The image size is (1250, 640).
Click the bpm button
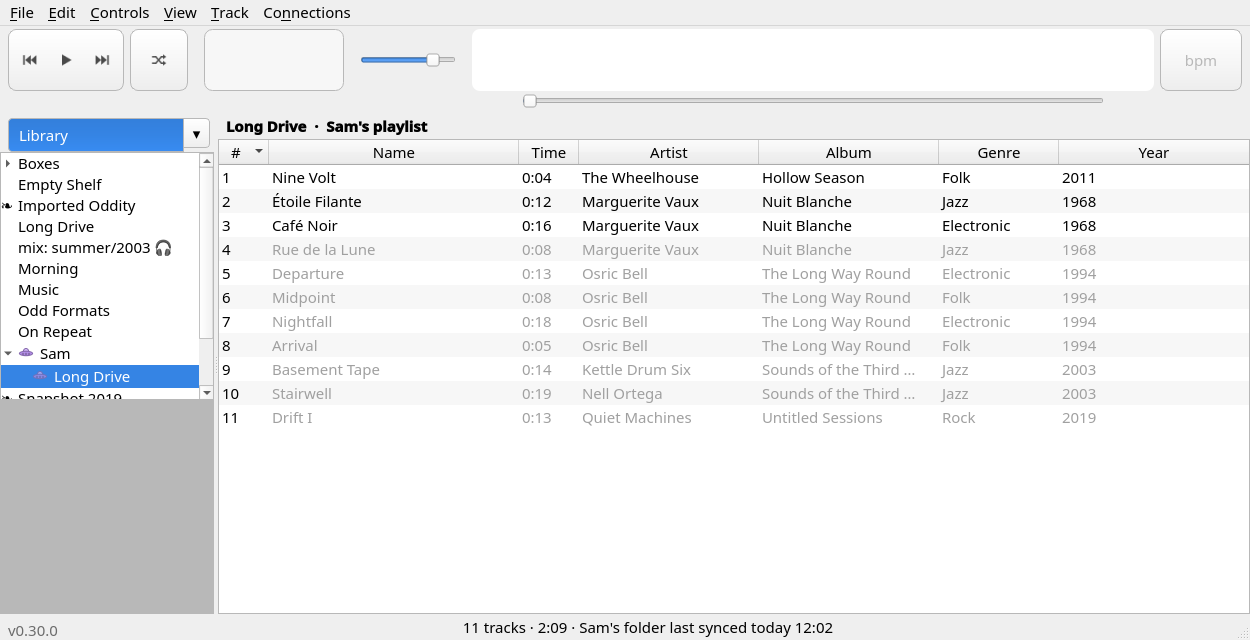1200,60
